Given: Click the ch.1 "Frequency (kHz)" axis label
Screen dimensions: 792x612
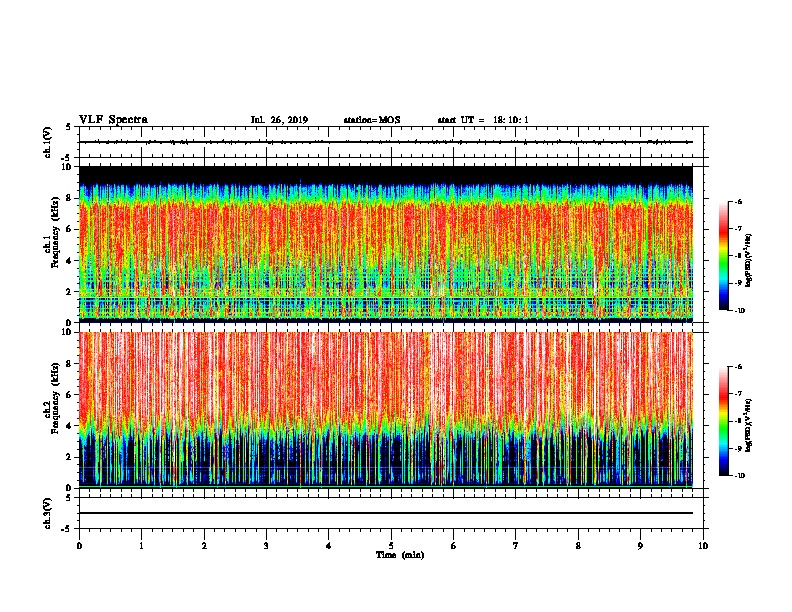Looking at the screenshot, I should coord(56,232).
